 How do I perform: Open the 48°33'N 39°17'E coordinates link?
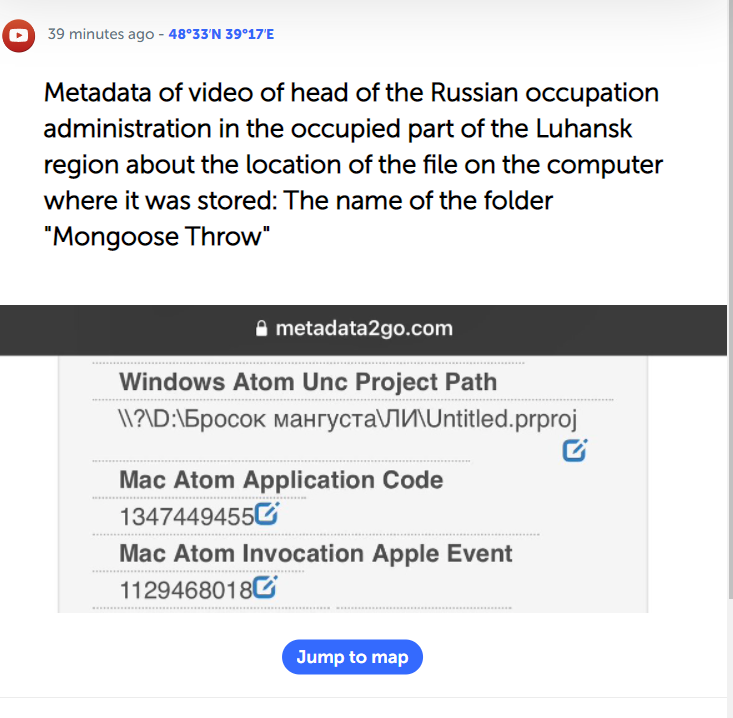(x=221, y=35)
